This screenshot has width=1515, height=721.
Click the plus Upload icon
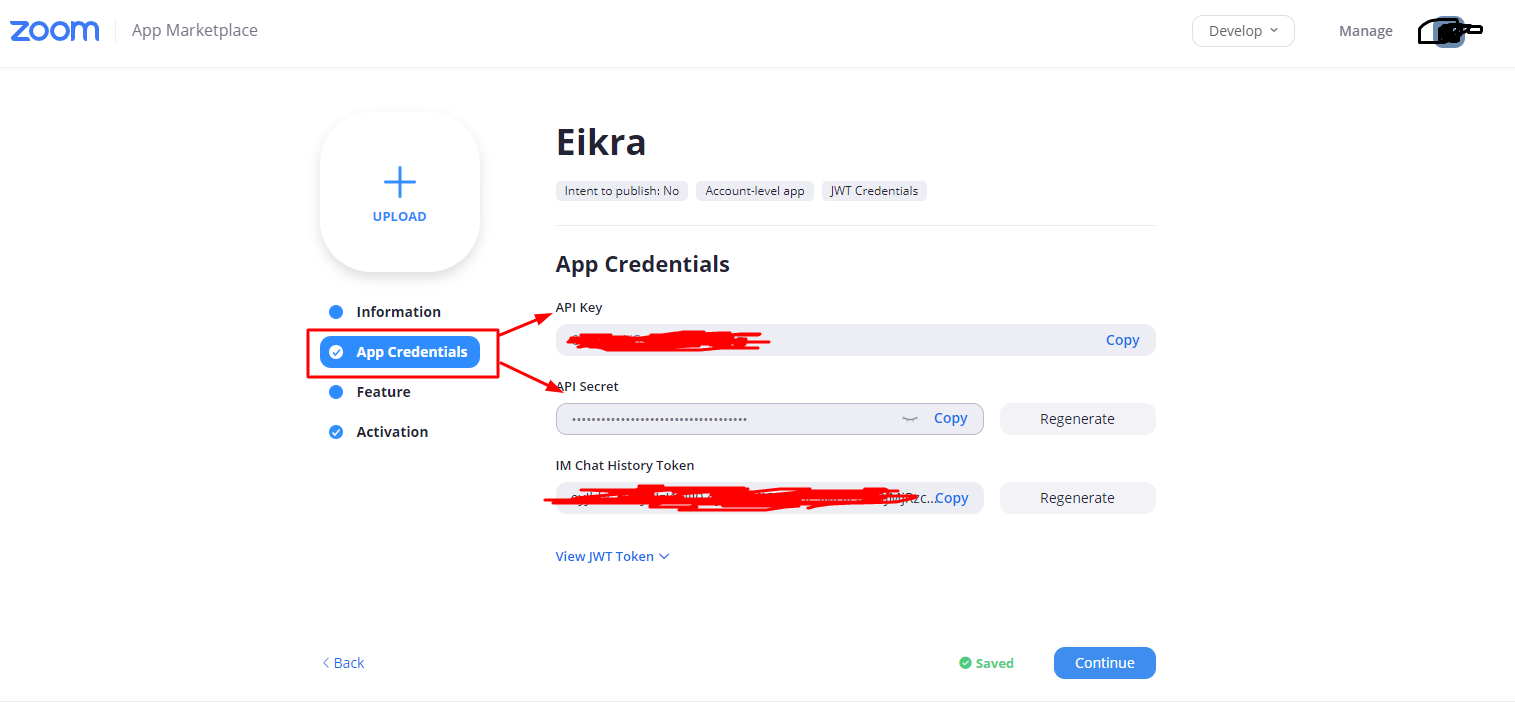(400, 182)
